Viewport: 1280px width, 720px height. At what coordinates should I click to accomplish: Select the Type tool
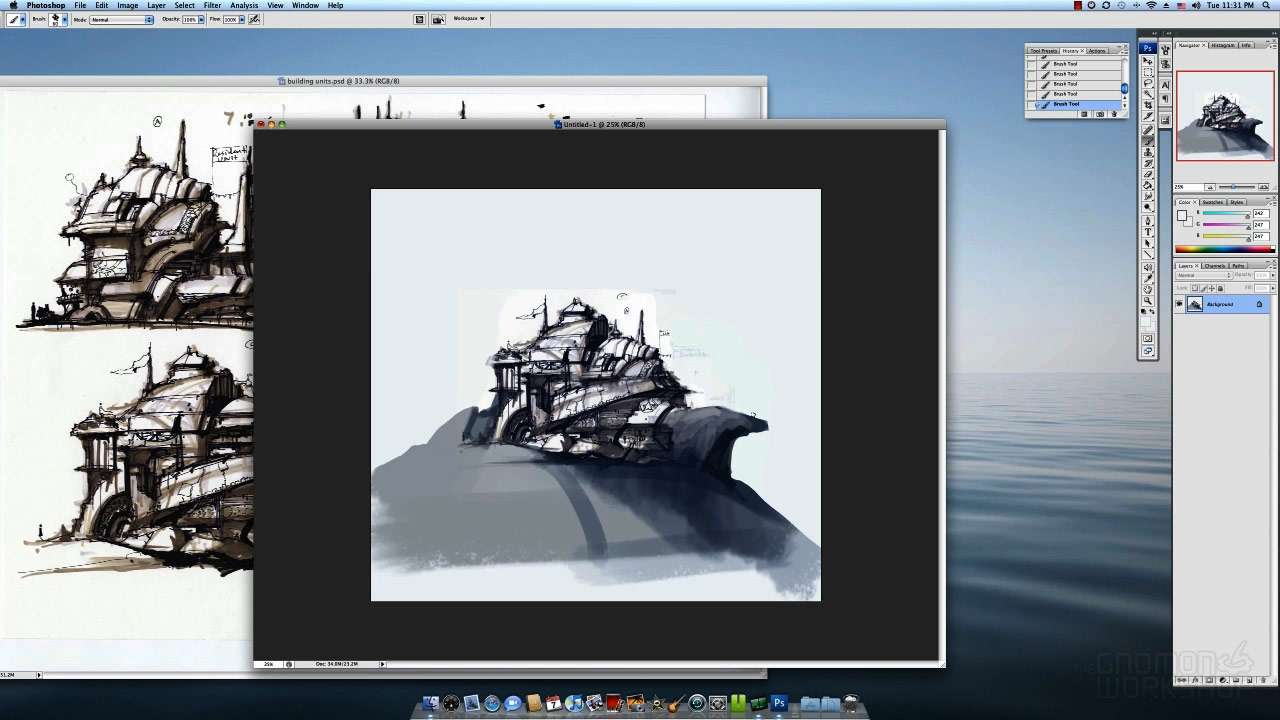(x=1148, y=232)
